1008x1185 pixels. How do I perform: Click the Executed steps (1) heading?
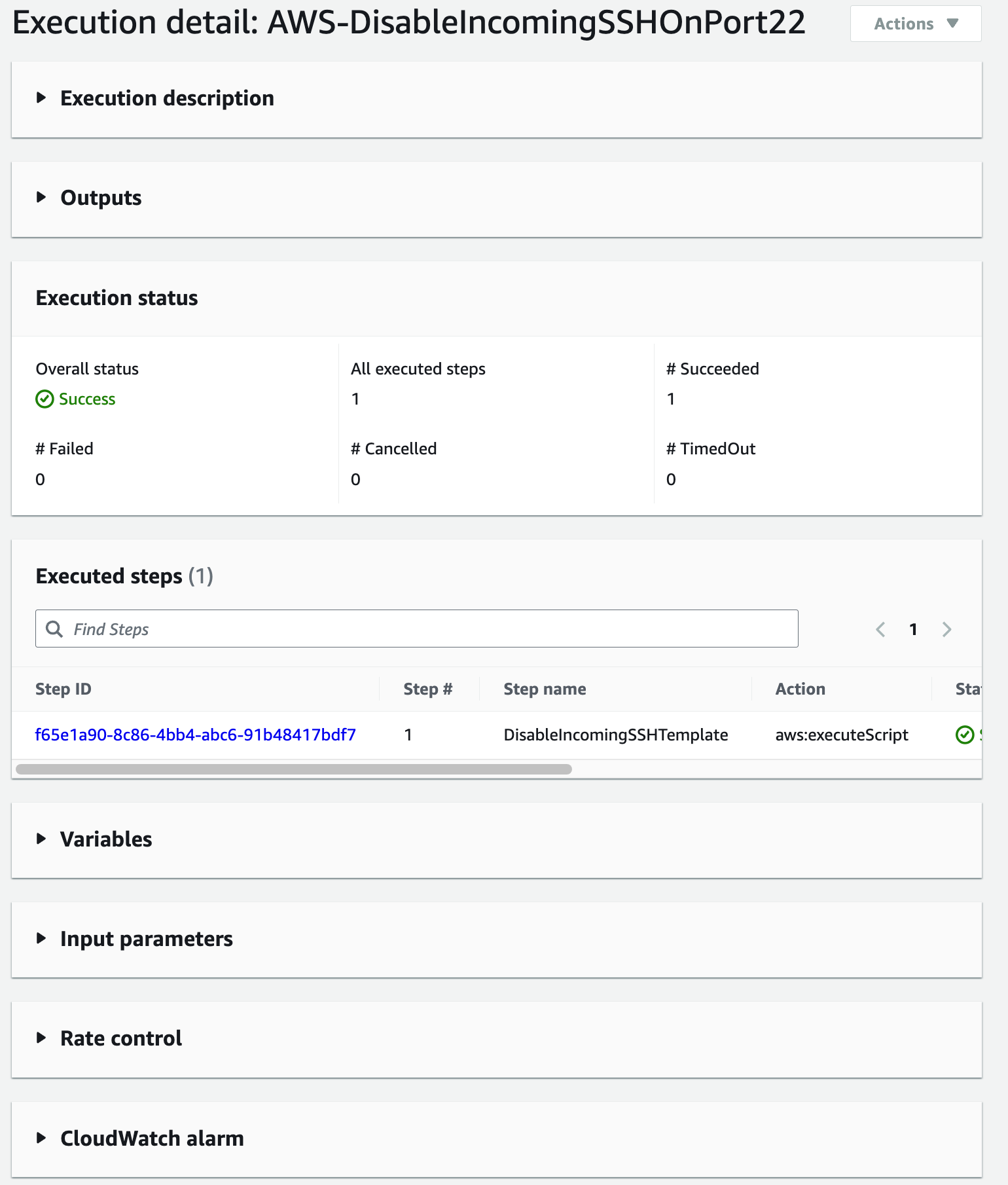pos(124,576)
